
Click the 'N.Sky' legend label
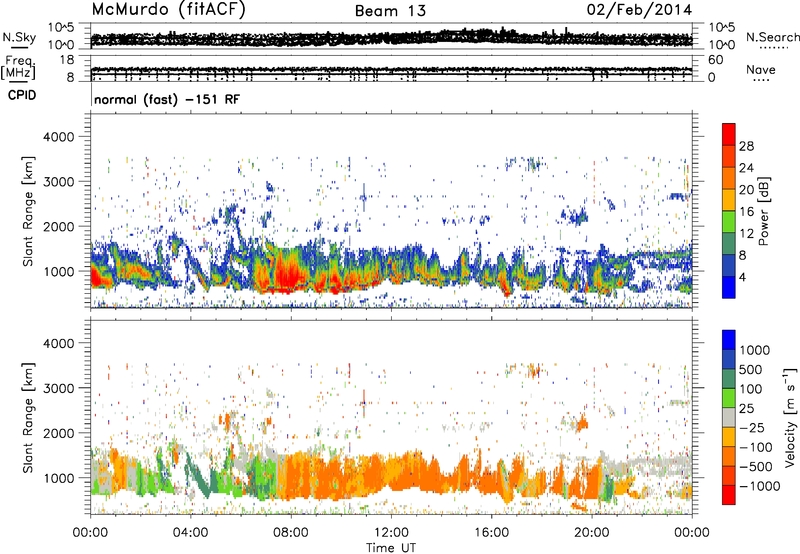click(x=19, y=37)
